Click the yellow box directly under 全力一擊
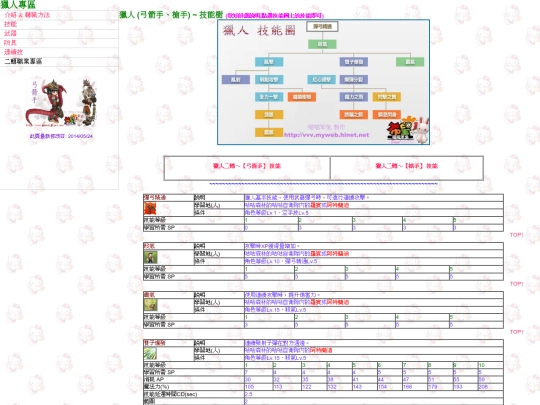 click(x=269, y=115)
